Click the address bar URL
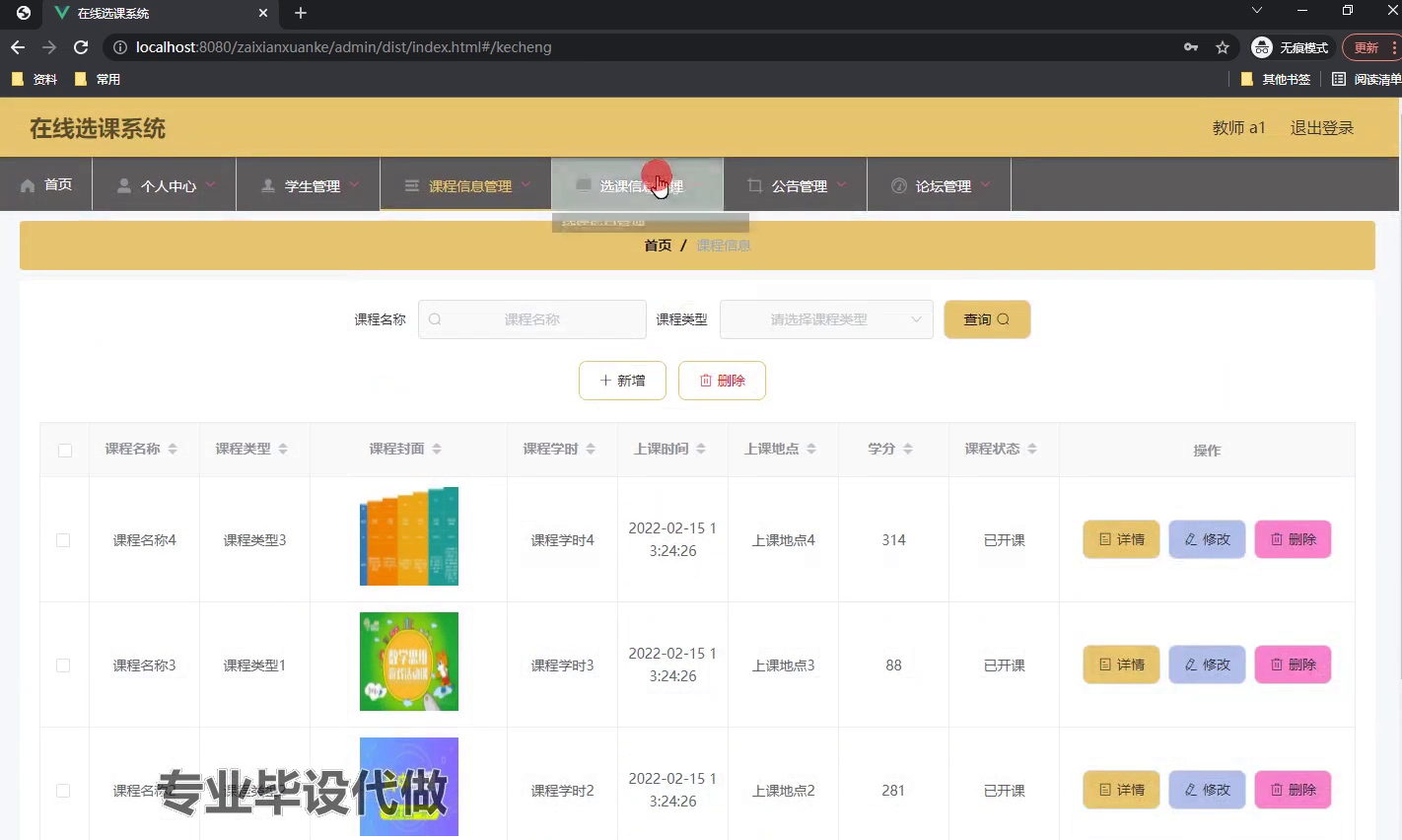Screen dimensions: 1402x840 tap(344, 47)
